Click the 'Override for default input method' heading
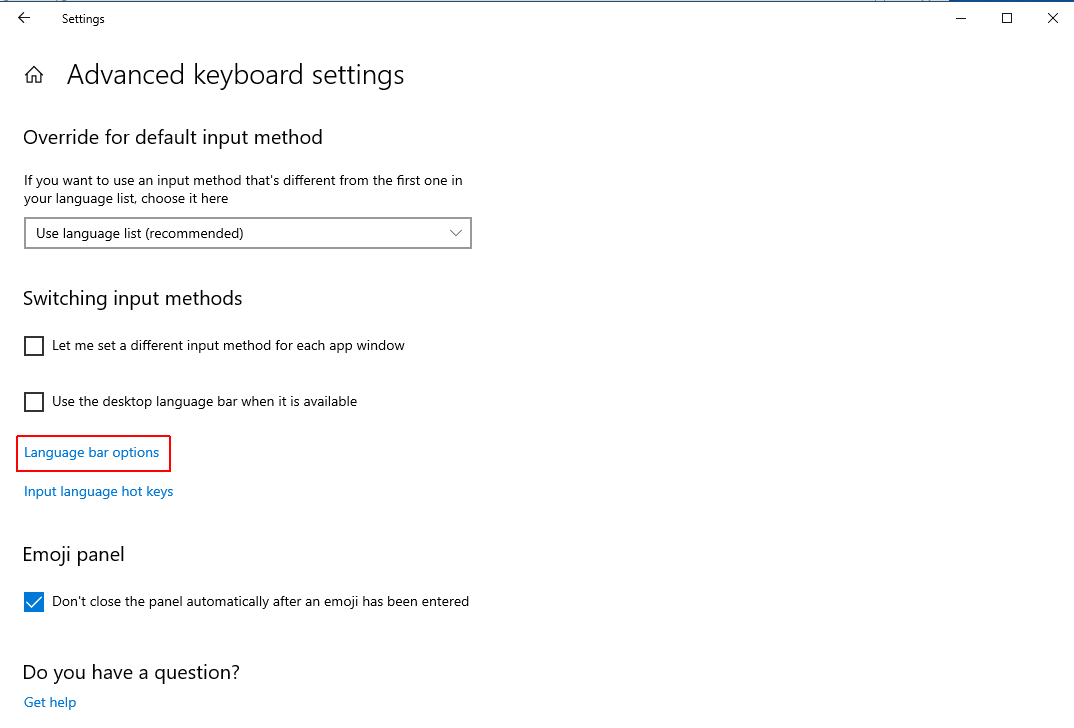 [173, 138]
